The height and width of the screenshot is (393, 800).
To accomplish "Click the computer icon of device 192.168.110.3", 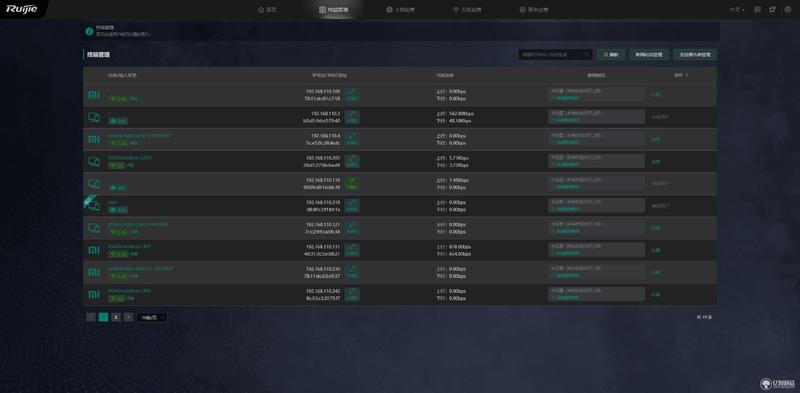I will tap(94, 117).
